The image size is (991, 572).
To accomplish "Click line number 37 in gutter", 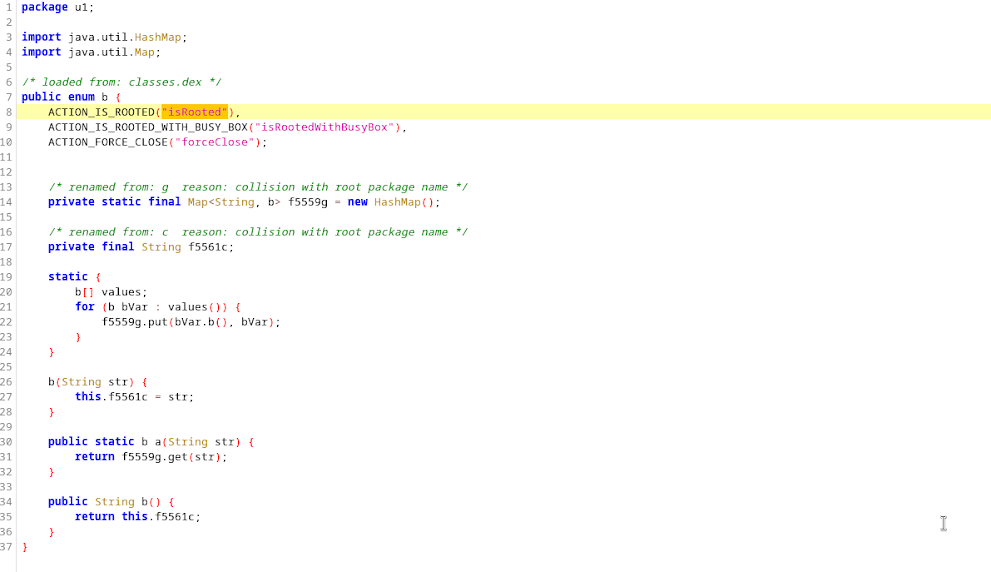I will pos(6,547).
